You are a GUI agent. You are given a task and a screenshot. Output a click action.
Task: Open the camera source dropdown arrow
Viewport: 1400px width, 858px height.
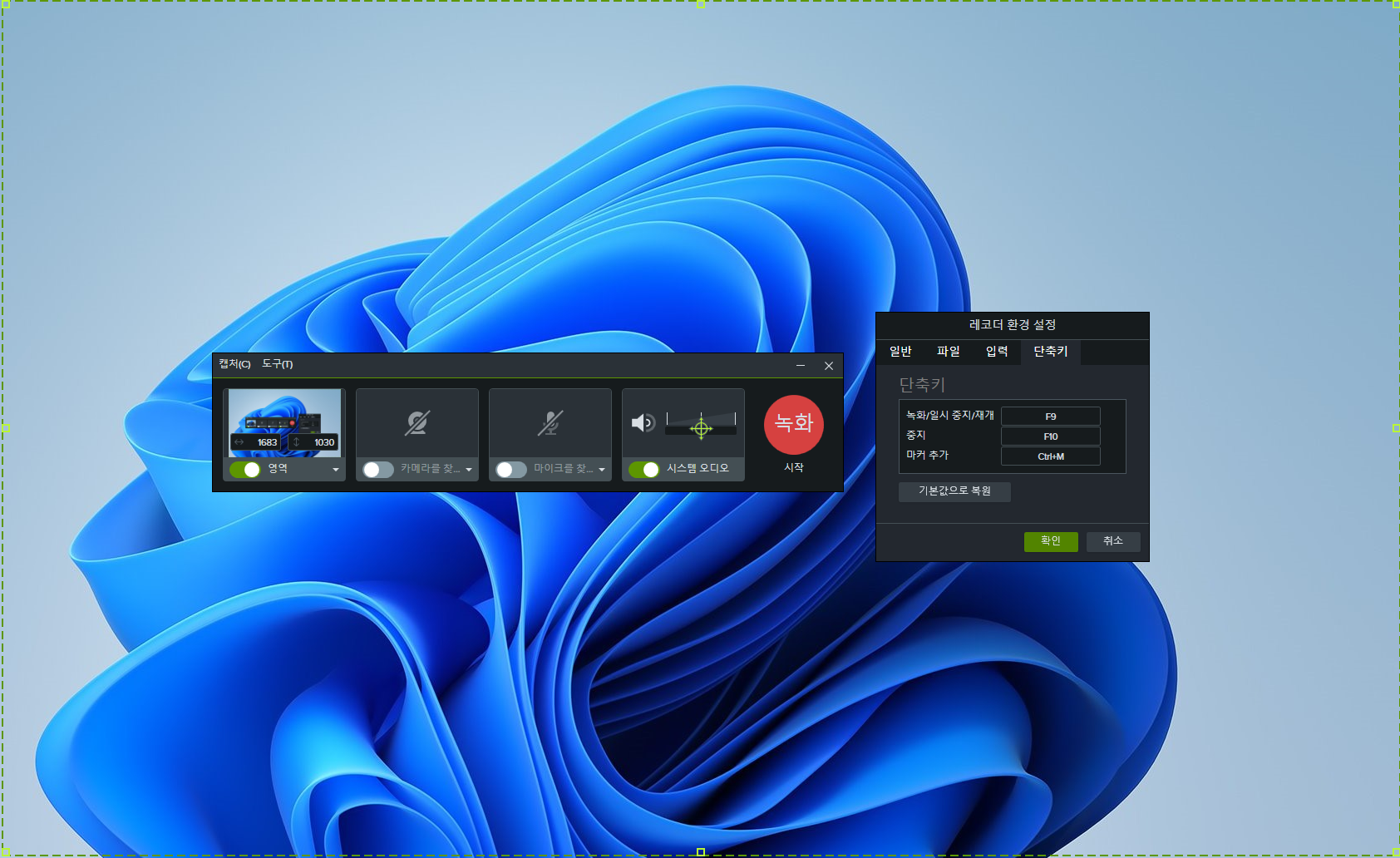(469, 470)
